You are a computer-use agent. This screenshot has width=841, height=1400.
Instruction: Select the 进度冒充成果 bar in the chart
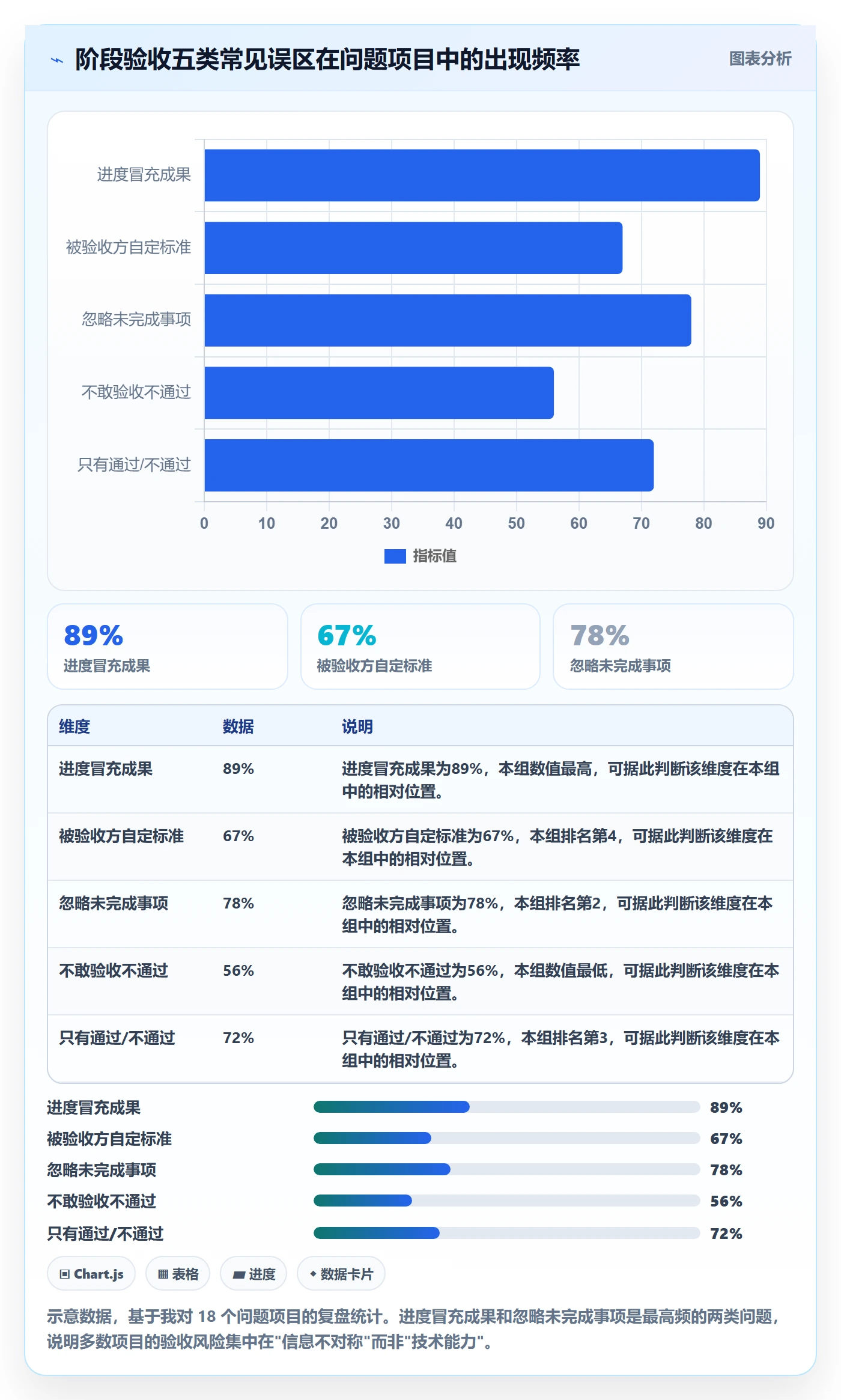point(482,175)
